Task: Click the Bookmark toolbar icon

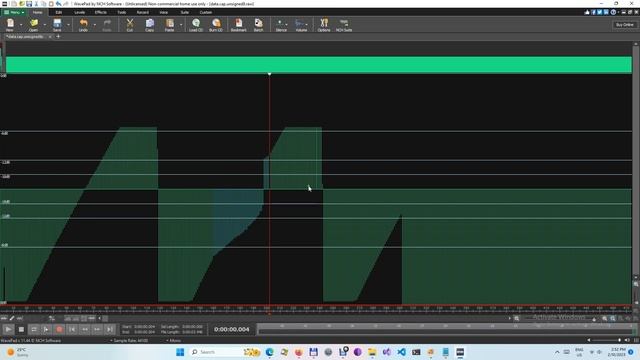Action: [x=239, y=24]
